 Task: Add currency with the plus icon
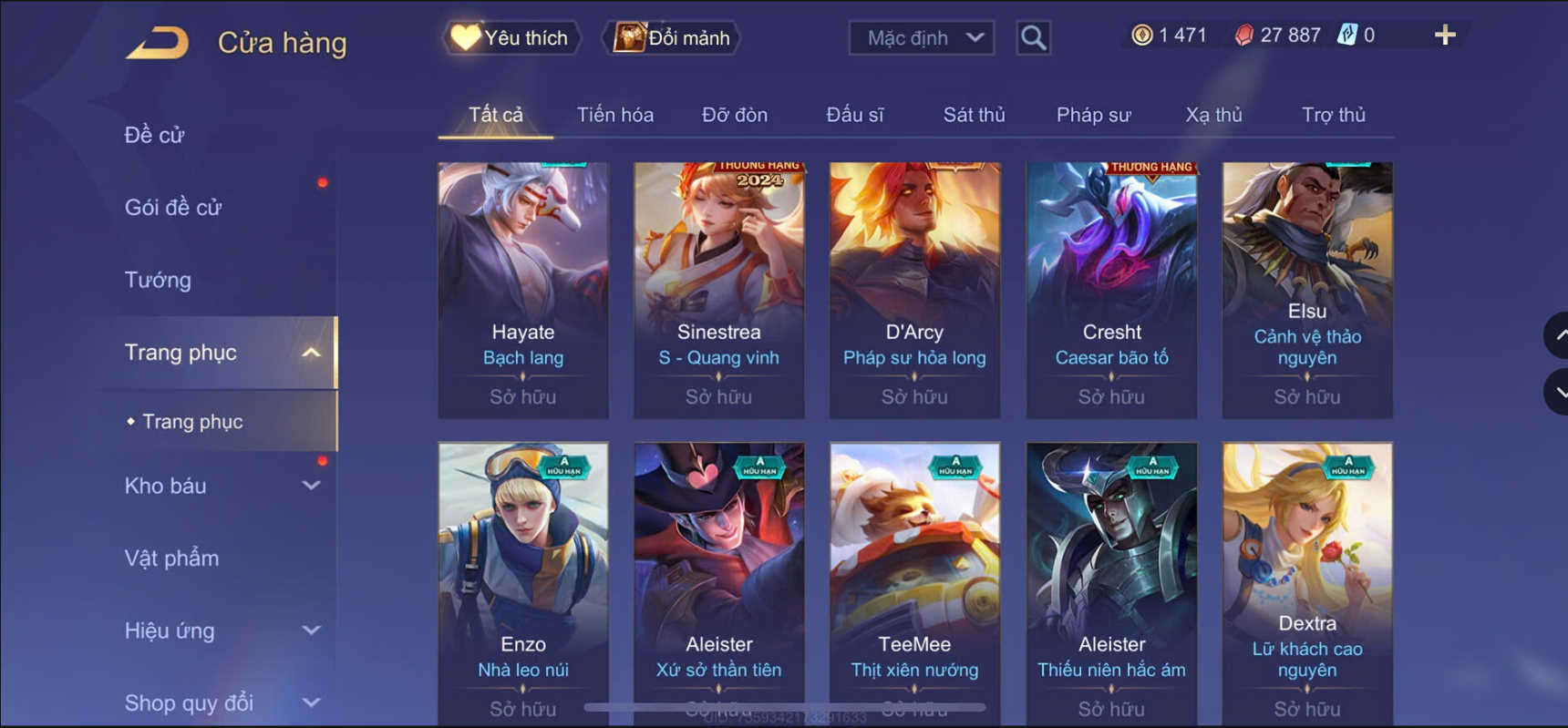tap(1445, 36)
